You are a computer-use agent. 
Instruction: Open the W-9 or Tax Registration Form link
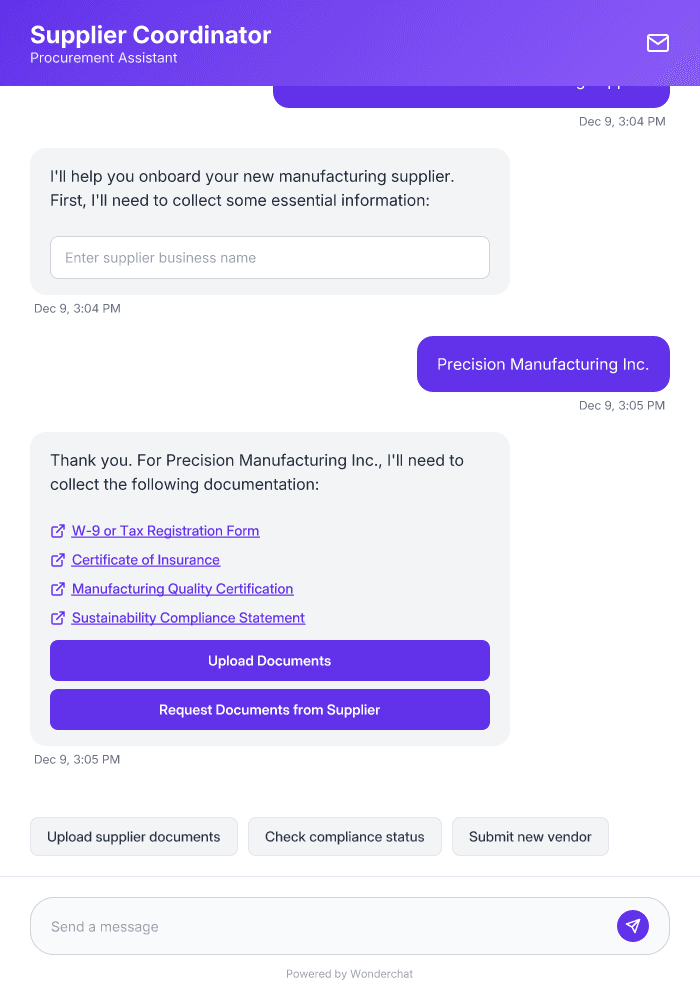pyautogui.click(x=166, y=531)
